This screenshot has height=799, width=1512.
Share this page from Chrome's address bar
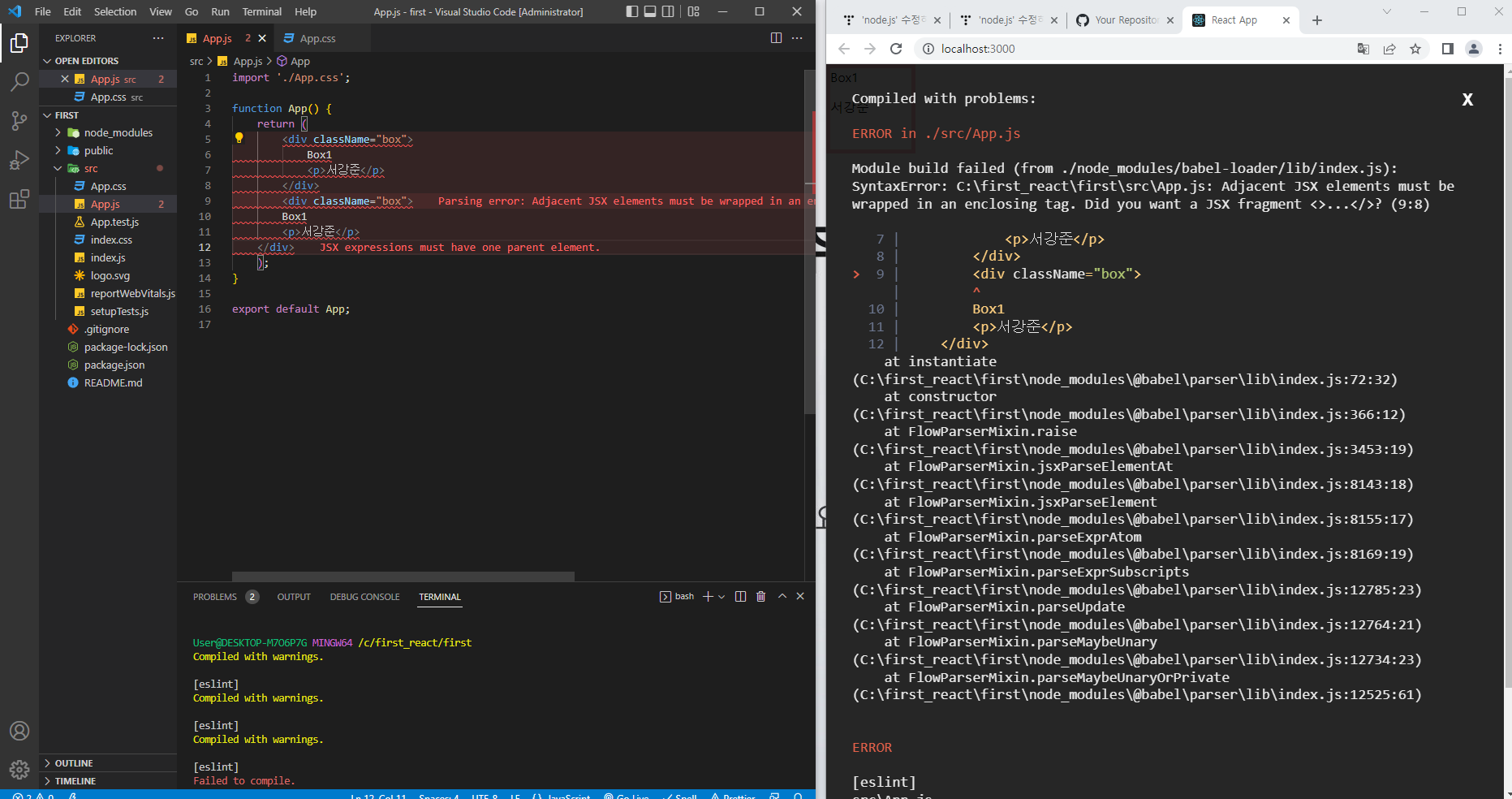[1389, 49]
